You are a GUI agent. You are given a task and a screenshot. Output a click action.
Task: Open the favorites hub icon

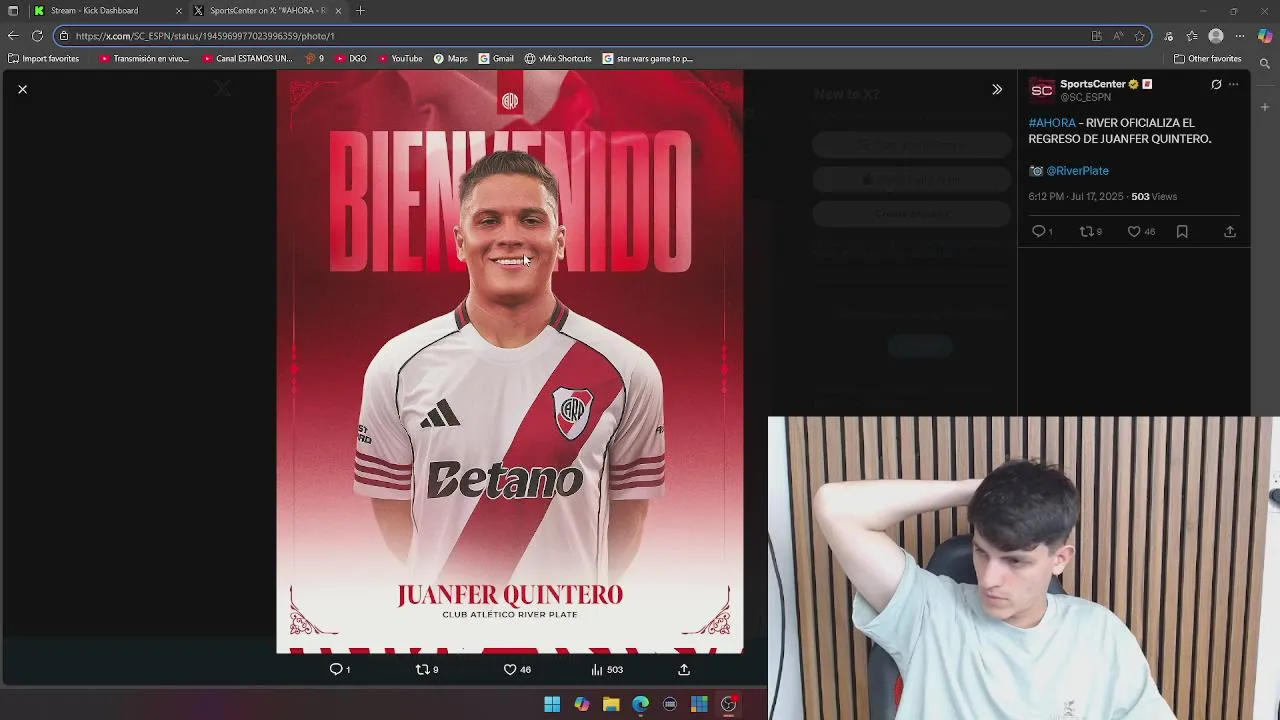pyautogui.click(x=1192, y=36)
